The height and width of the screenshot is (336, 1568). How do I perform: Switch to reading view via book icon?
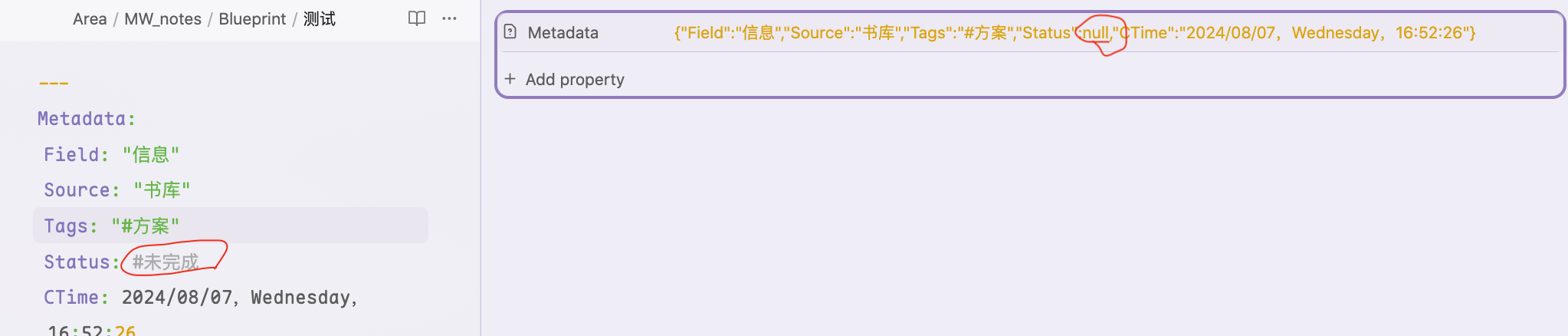[416, 18]
